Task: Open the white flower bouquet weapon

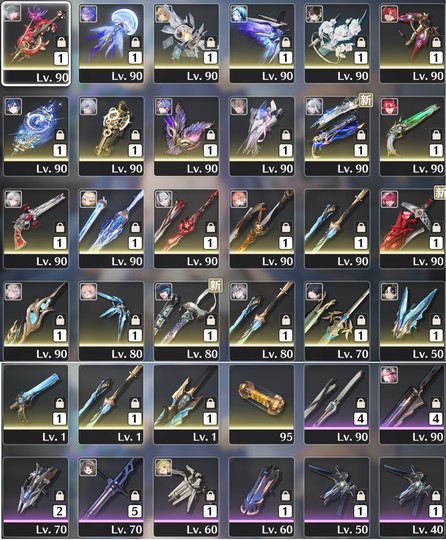Action: pos(337,43)
